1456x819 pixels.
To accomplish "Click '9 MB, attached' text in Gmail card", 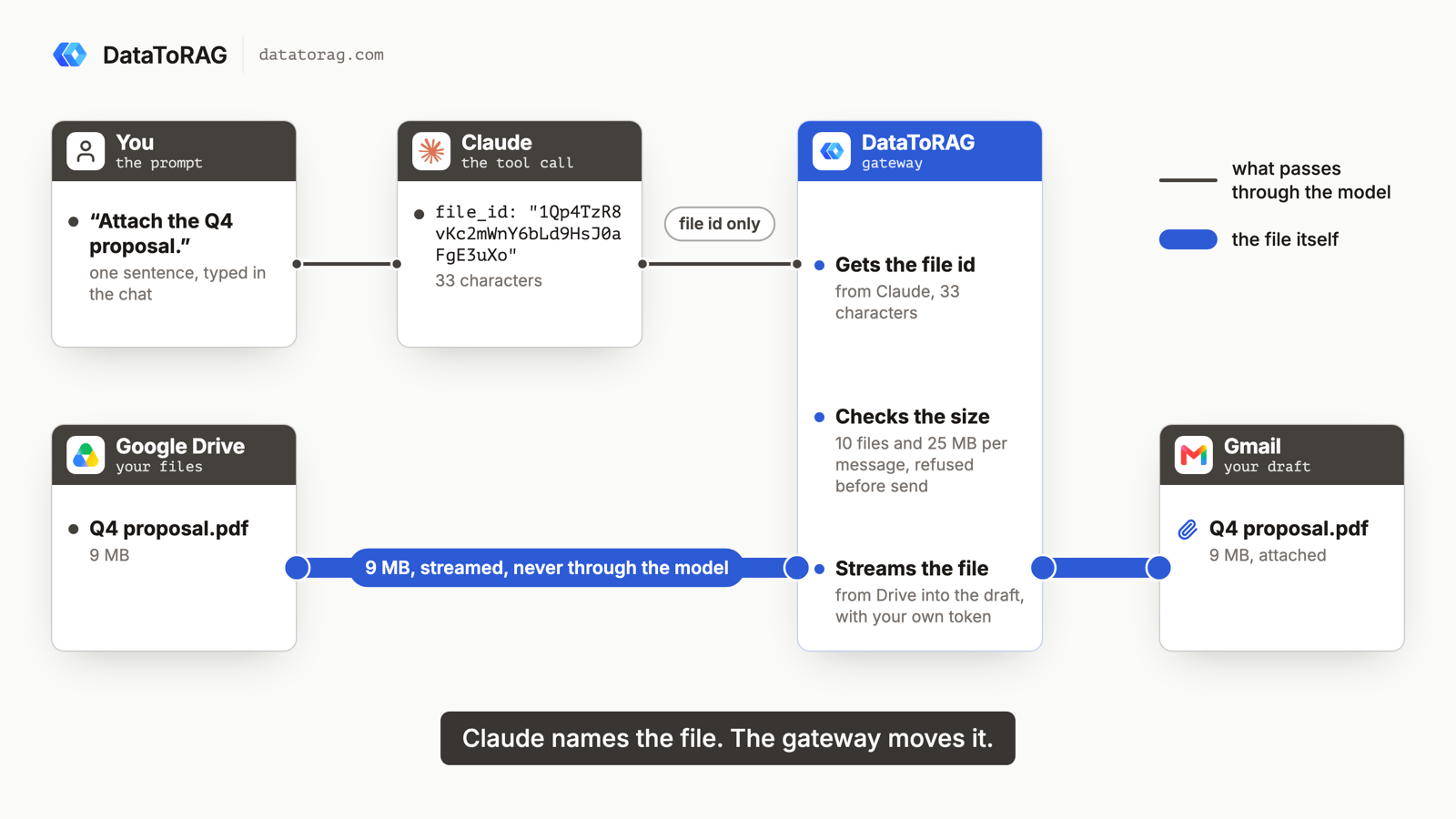I will click(x=1268, y=555).
